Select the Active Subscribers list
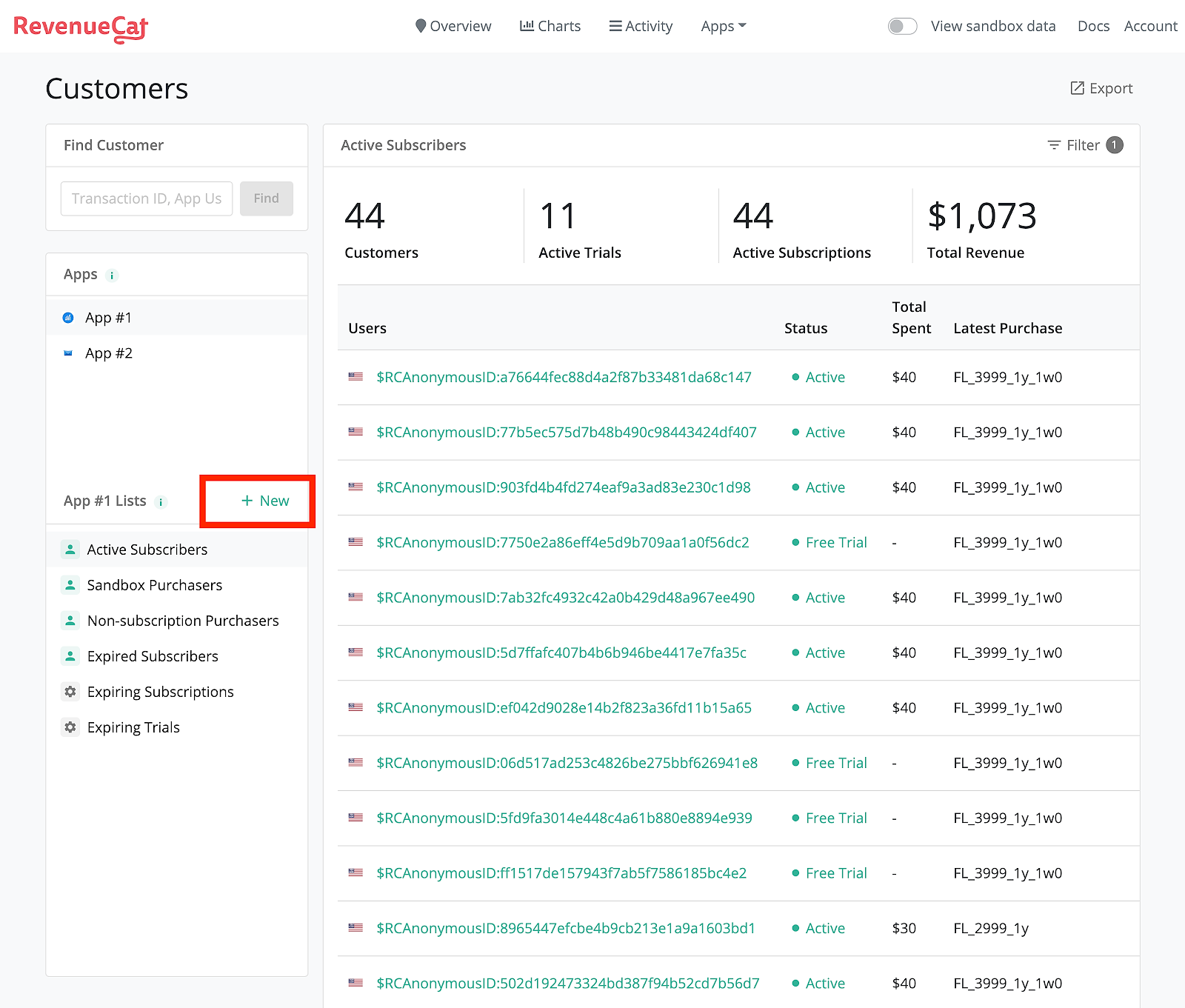Screen dimensions: 1185x1008 177,550
